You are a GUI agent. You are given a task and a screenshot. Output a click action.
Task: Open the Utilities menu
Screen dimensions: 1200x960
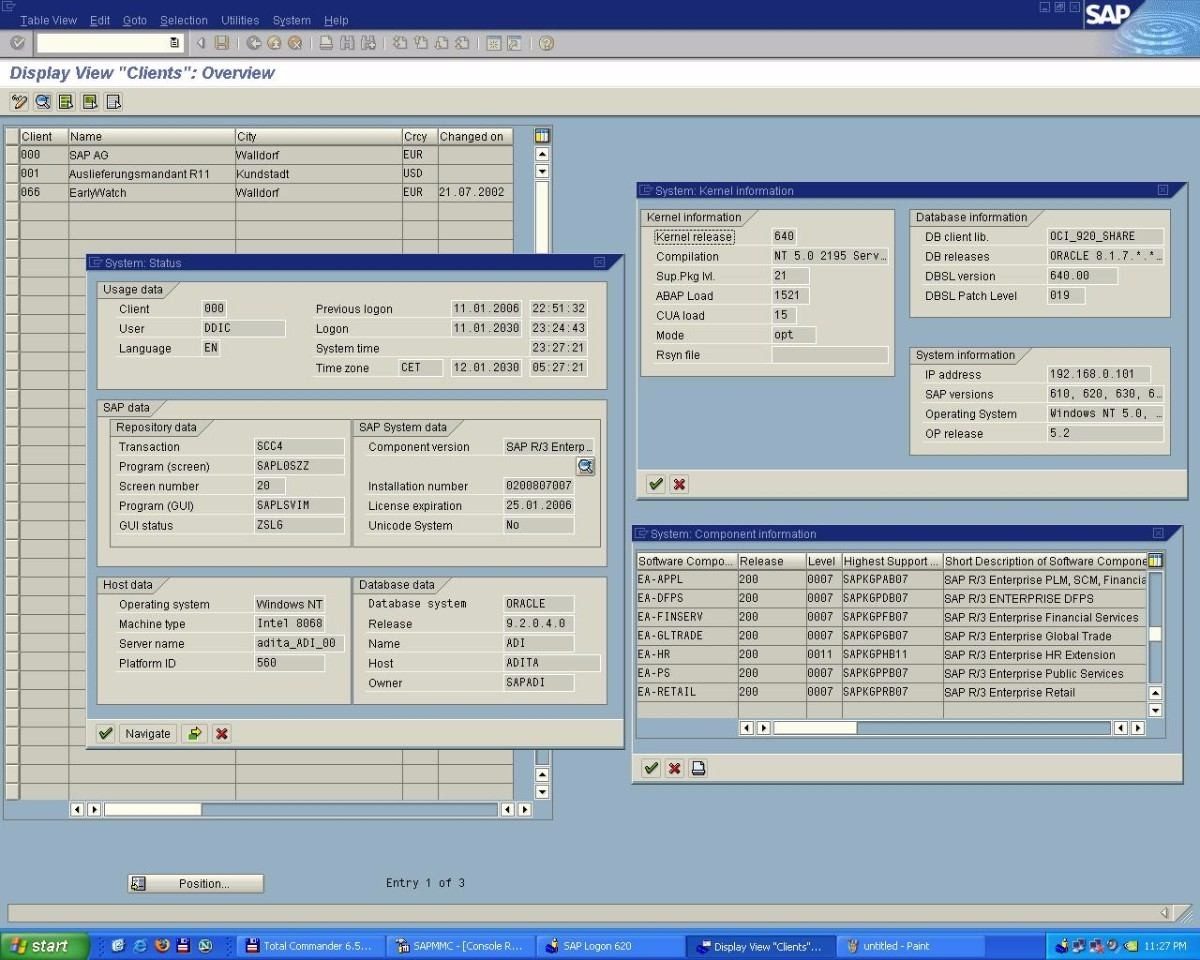(240, 20)
